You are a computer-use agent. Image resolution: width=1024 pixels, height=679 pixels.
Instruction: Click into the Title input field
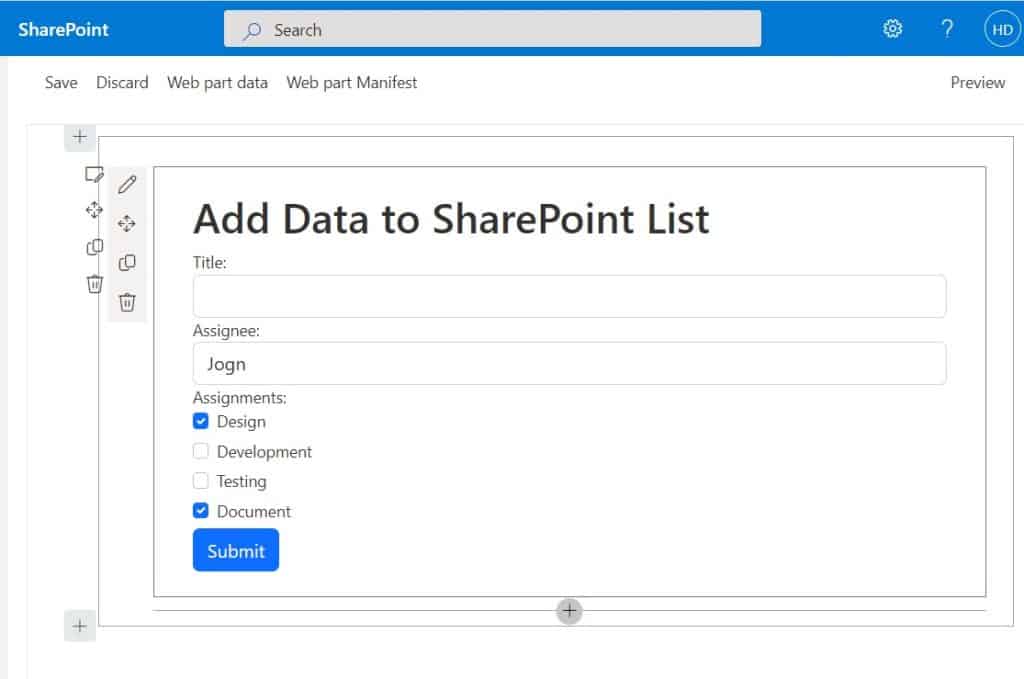pyautogui.click(x=569, y=296)
